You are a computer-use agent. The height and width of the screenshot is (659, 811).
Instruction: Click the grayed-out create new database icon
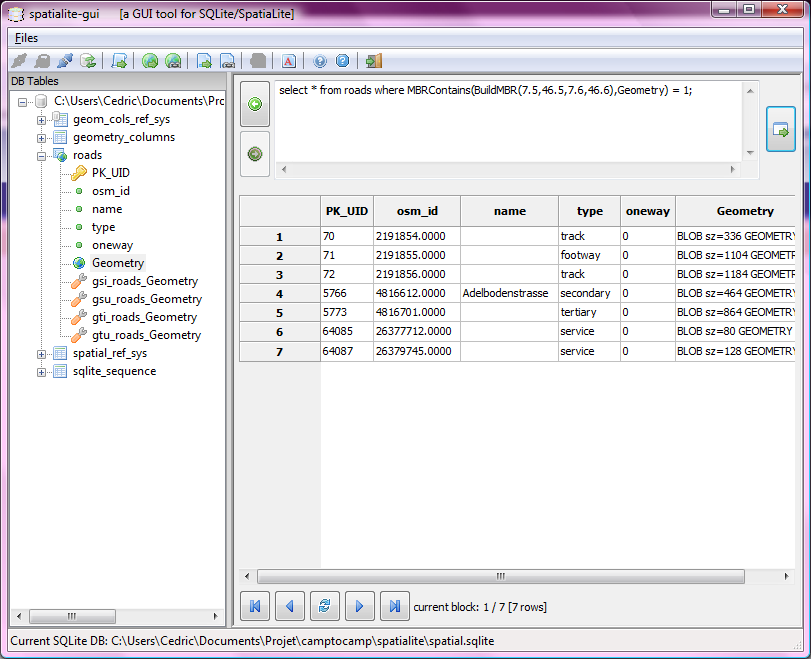point(42,61)
